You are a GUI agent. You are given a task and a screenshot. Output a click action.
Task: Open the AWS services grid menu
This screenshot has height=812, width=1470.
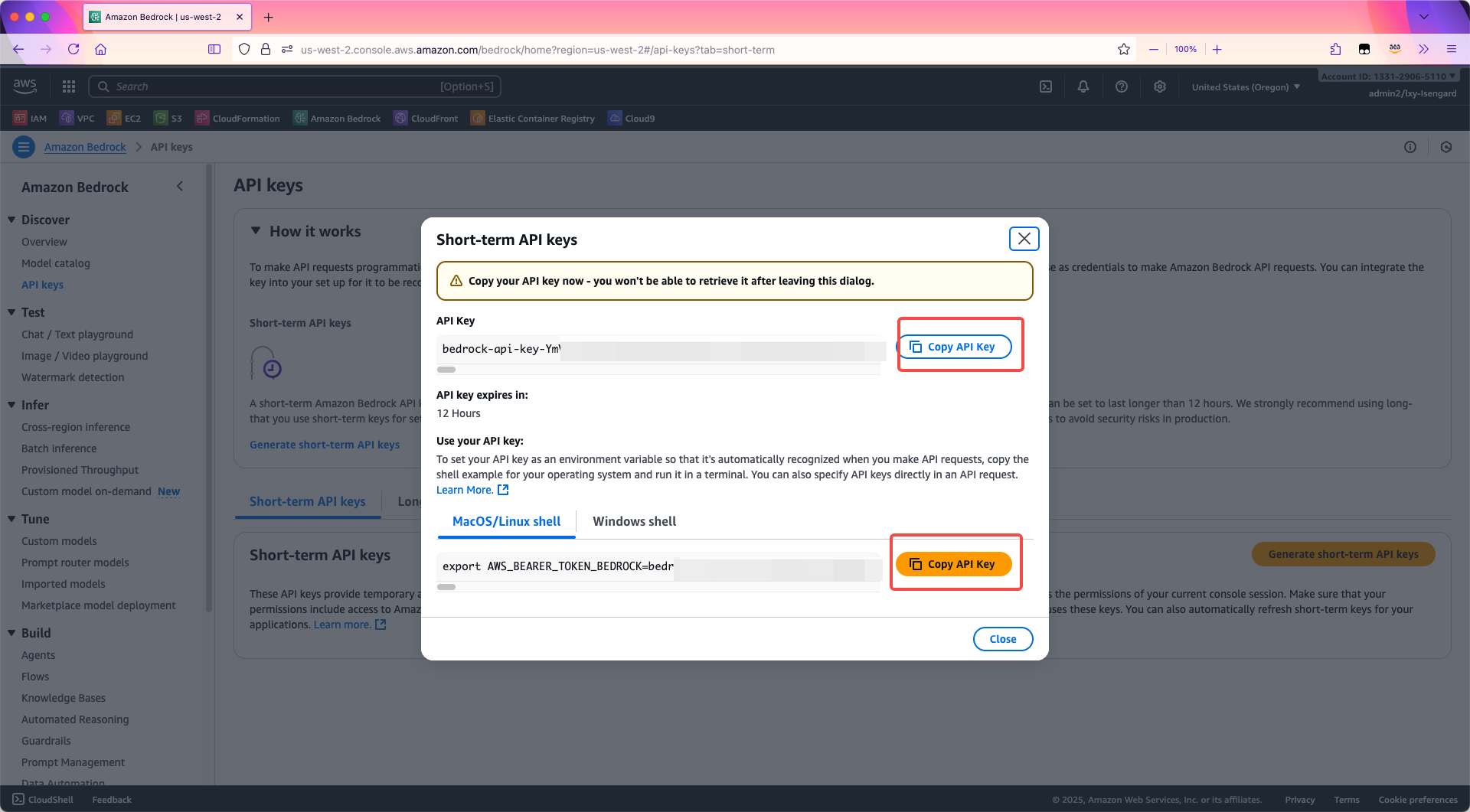pyautogui.click(x=69, y=86)
